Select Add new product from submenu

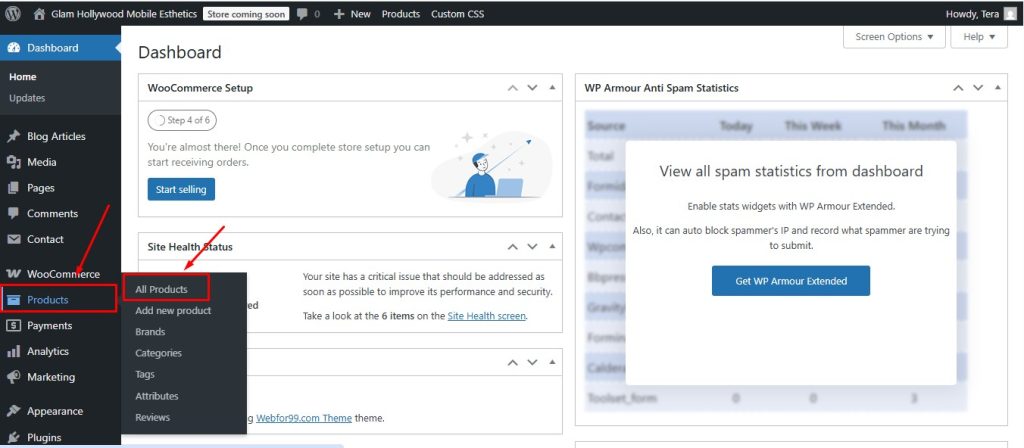pyautogui.click(x=173, y=311)
